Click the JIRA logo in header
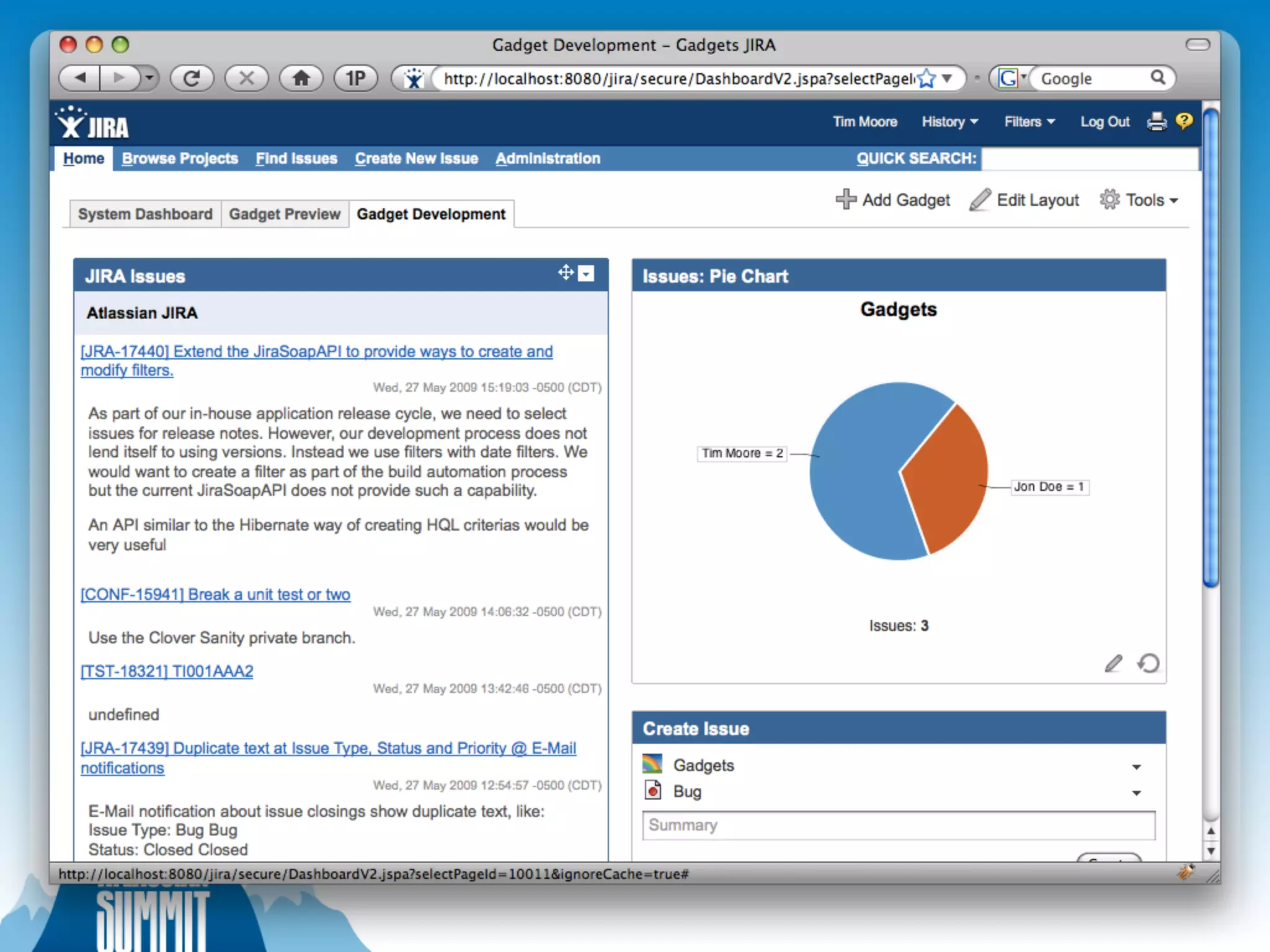The height and width of the screenshot is (952, 1270). point(93,123)
